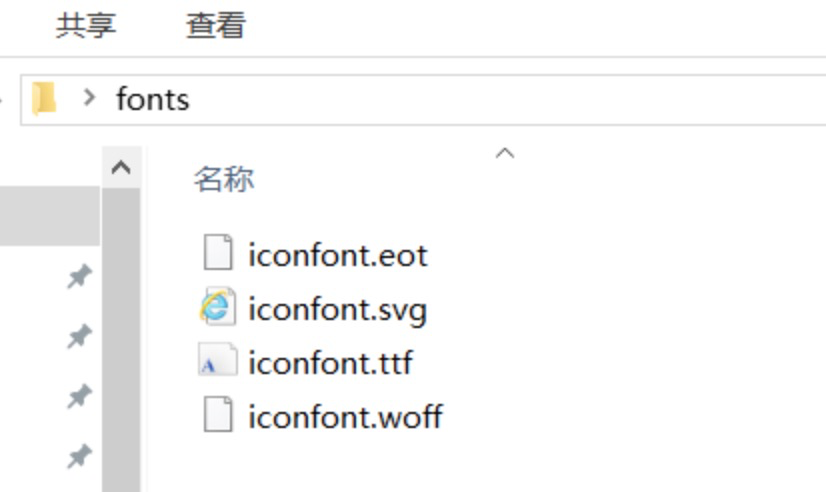Select the fonts breadcrumb in the address bar

[152, 99]
